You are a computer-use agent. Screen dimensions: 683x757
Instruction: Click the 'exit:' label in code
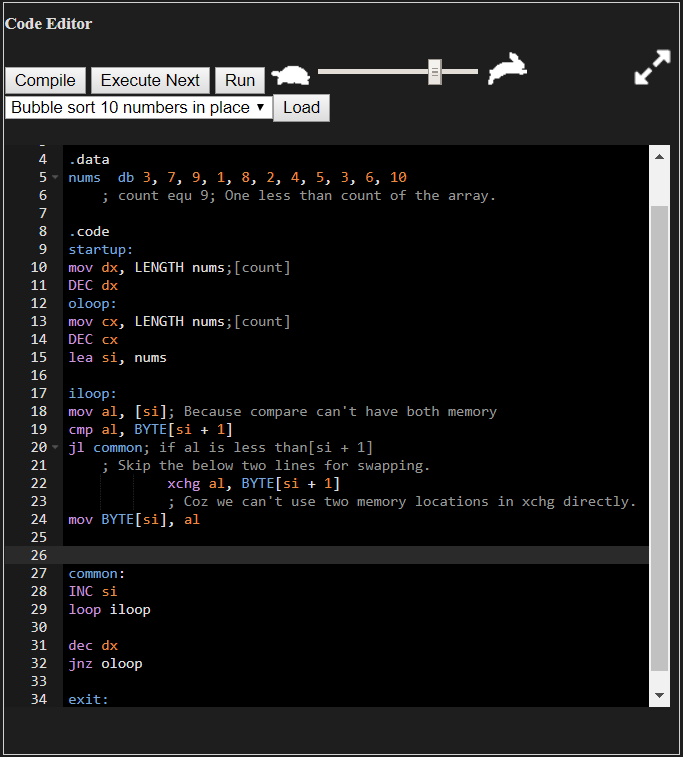coord(88,699)
